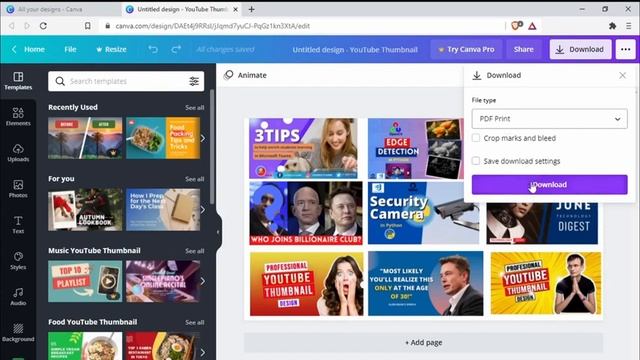The height and width of the screenshot is (360, 640).
Task: Click the purple Download button in panel
Action: click(549, 184)
